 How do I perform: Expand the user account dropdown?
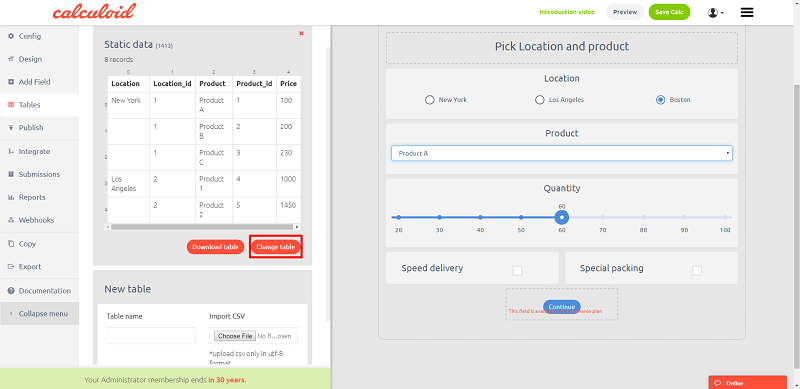coord(716,13)
